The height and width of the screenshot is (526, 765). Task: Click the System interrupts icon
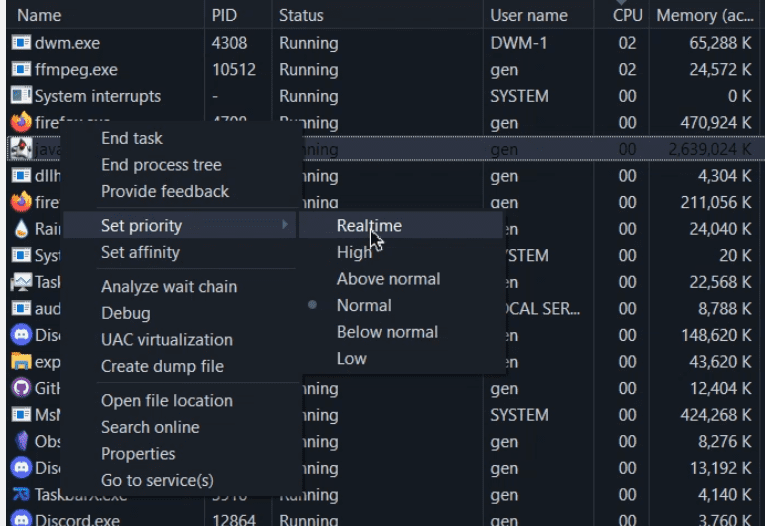[x=21, y=96]
